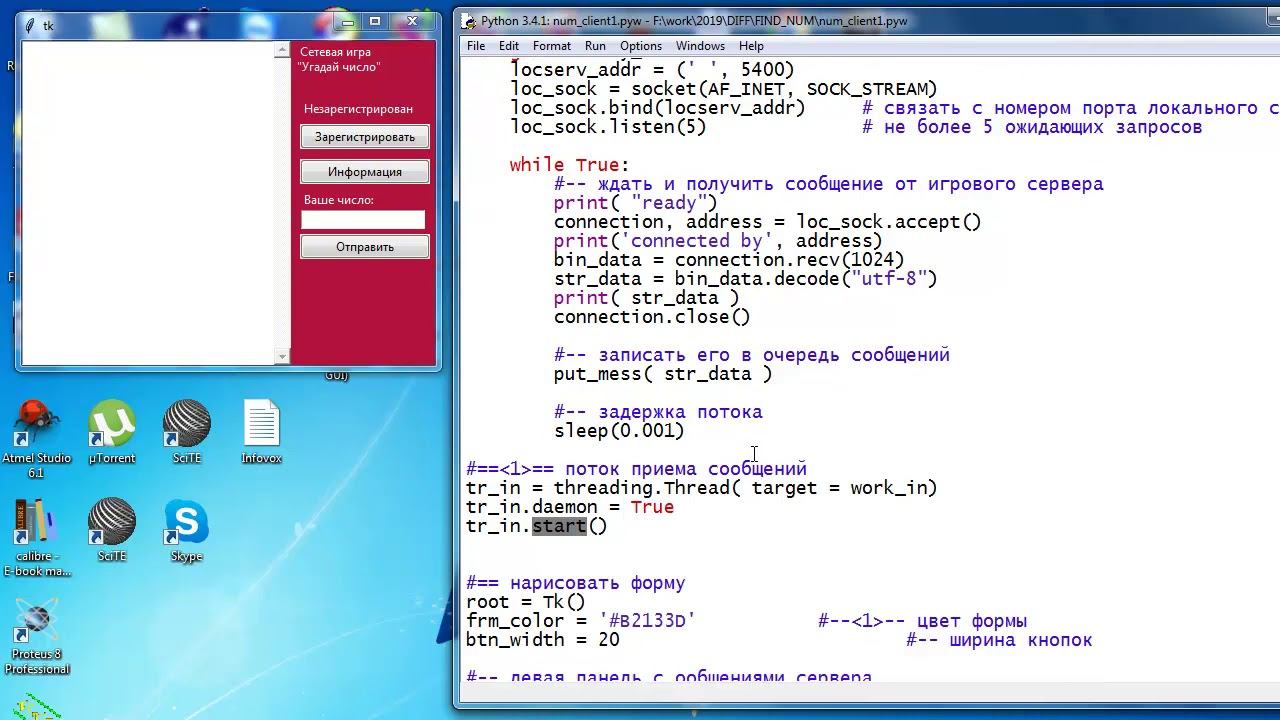Image resolution: width=1280 pixels, height=720 pixels.
Task: Open the calibre E-book management shortcut
Action: tap(37, 538)
